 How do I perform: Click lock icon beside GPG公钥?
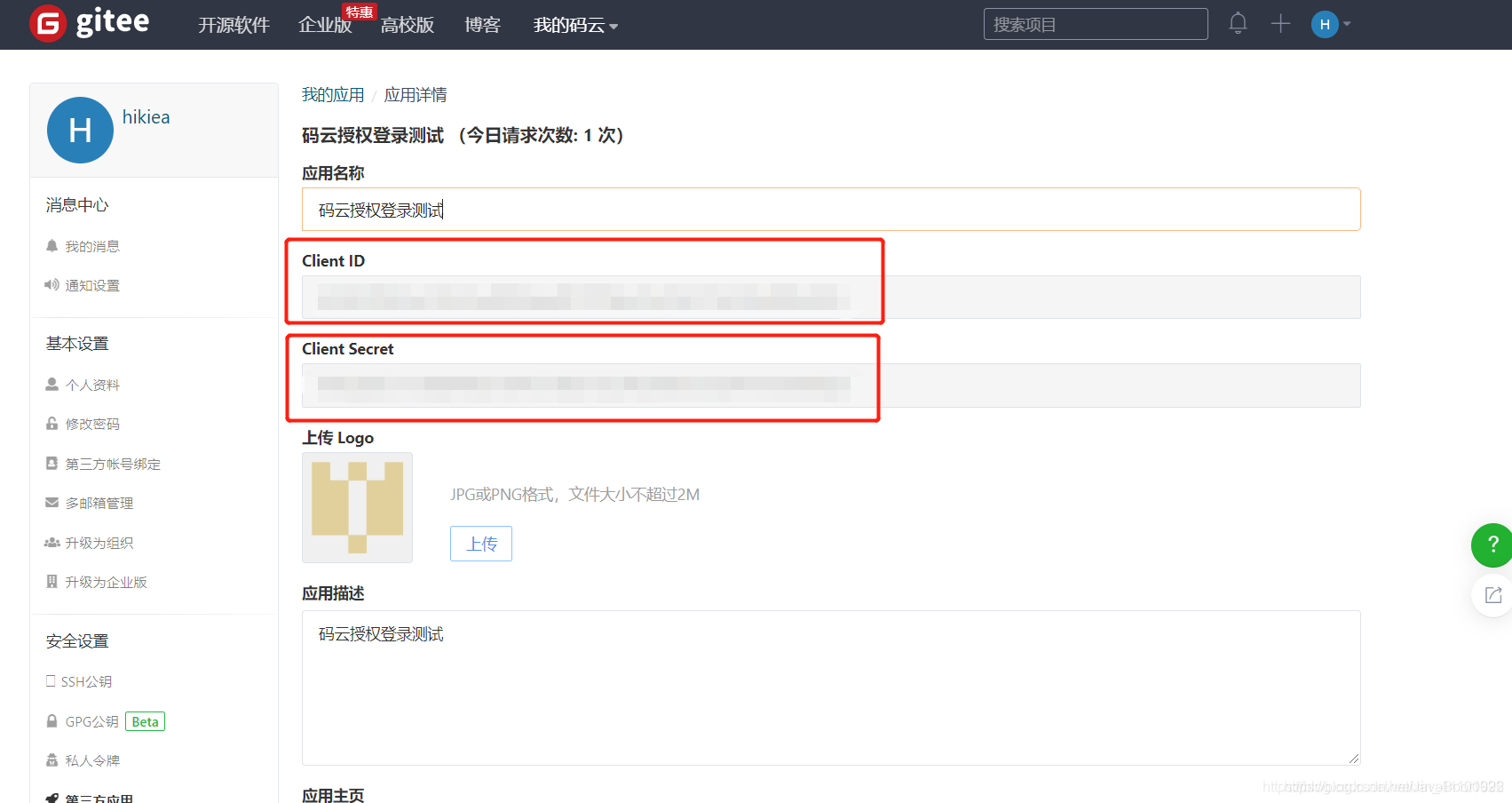51,721
